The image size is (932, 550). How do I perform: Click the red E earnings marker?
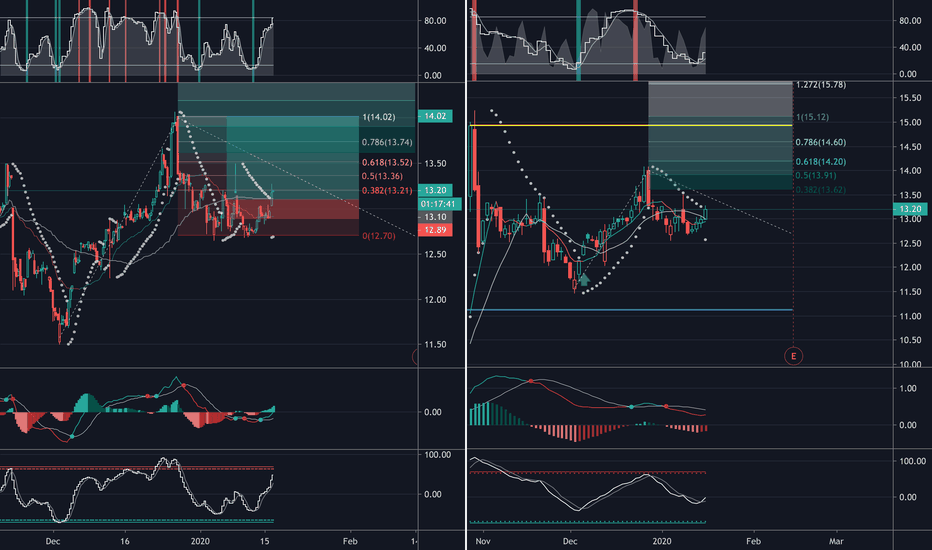[793, 356]
